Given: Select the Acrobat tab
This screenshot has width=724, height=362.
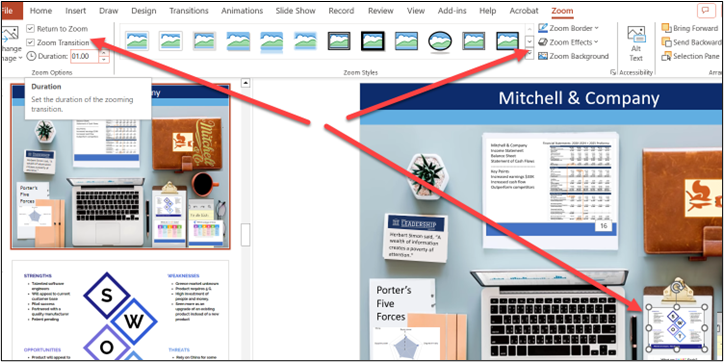Looking at the screenshot, I should pyautogui.click(x=524, y=11).
